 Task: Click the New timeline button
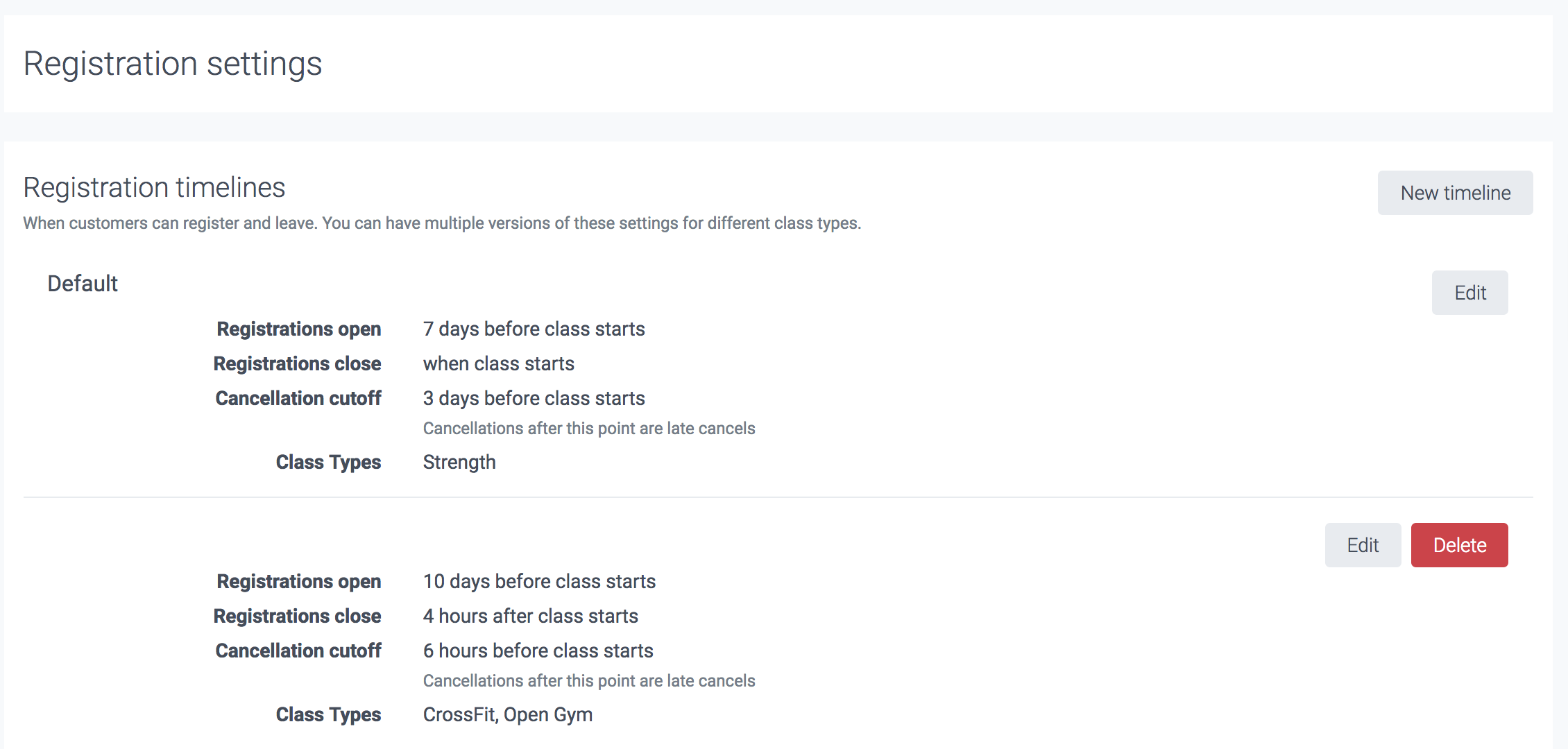[x=1455, y=193]
